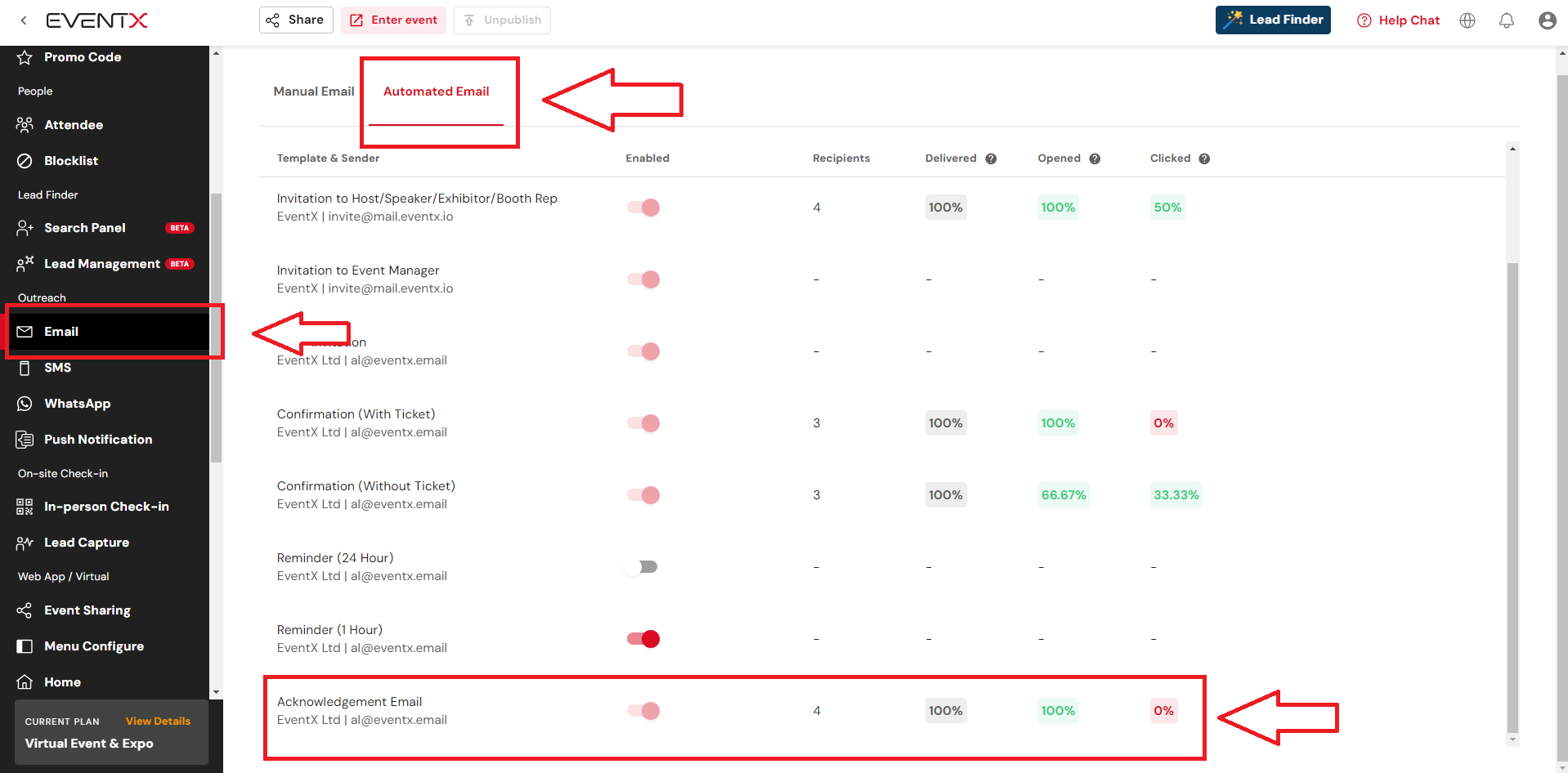This screenshot has width=1568, height=773.
Task: Click the Recipients column header
Action: click(841, 159)
